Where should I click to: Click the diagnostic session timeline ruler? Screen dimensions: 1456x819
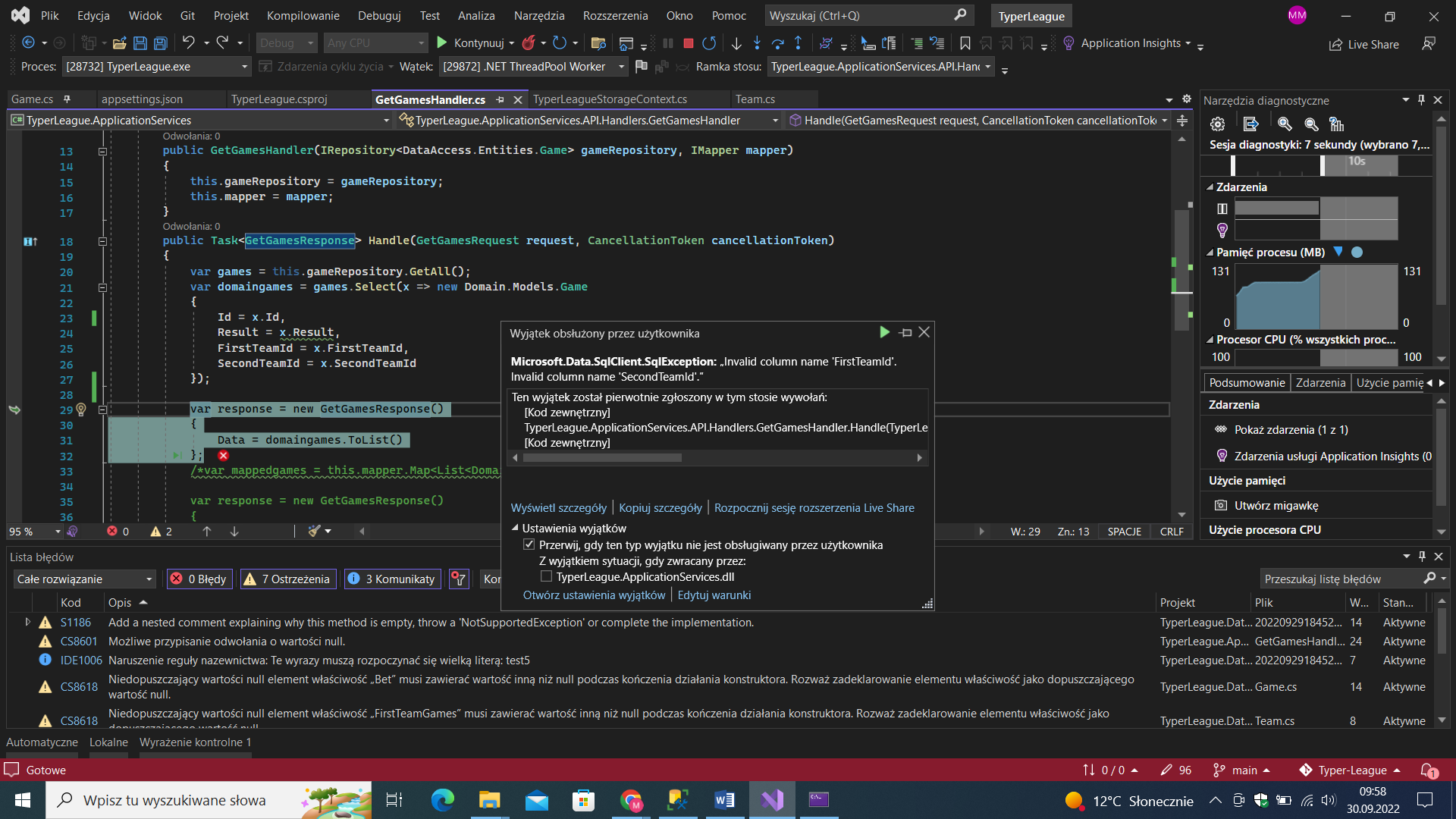pyautogui.click(x=1314, y=165)
